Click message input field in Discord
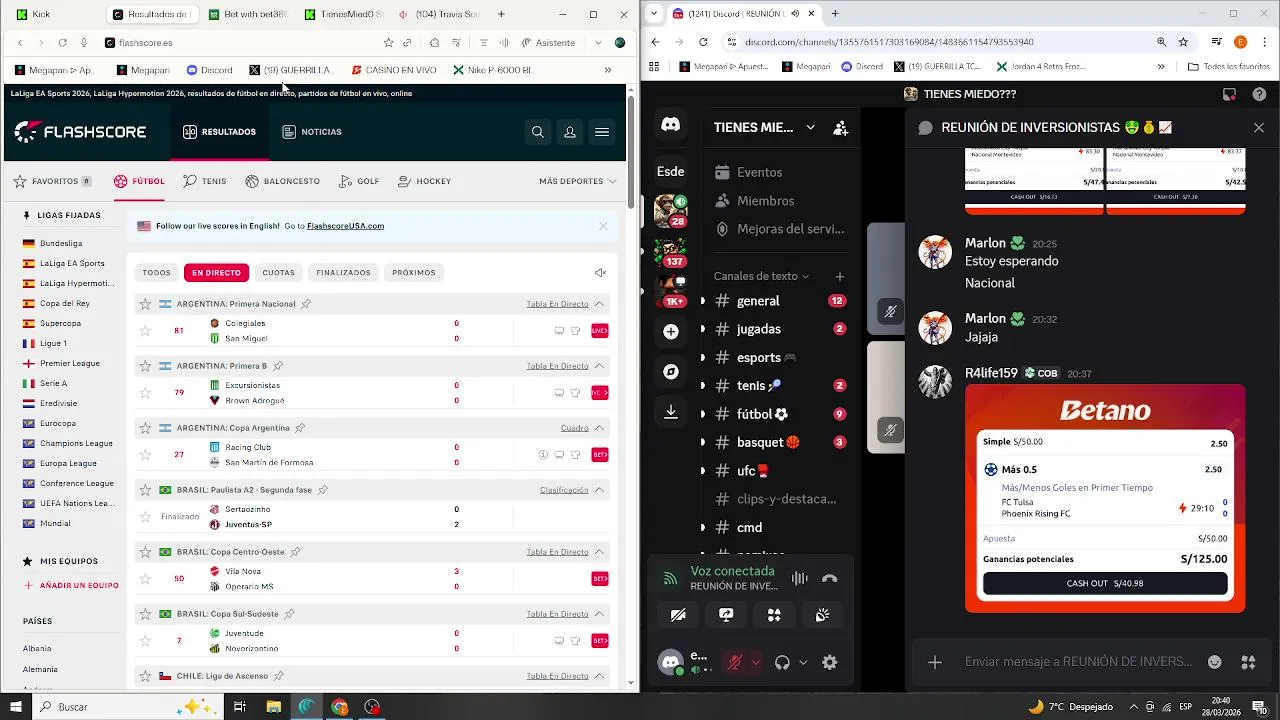Image resolution: width=1280 pixels, height=720 pixels. coord(1078,662)
